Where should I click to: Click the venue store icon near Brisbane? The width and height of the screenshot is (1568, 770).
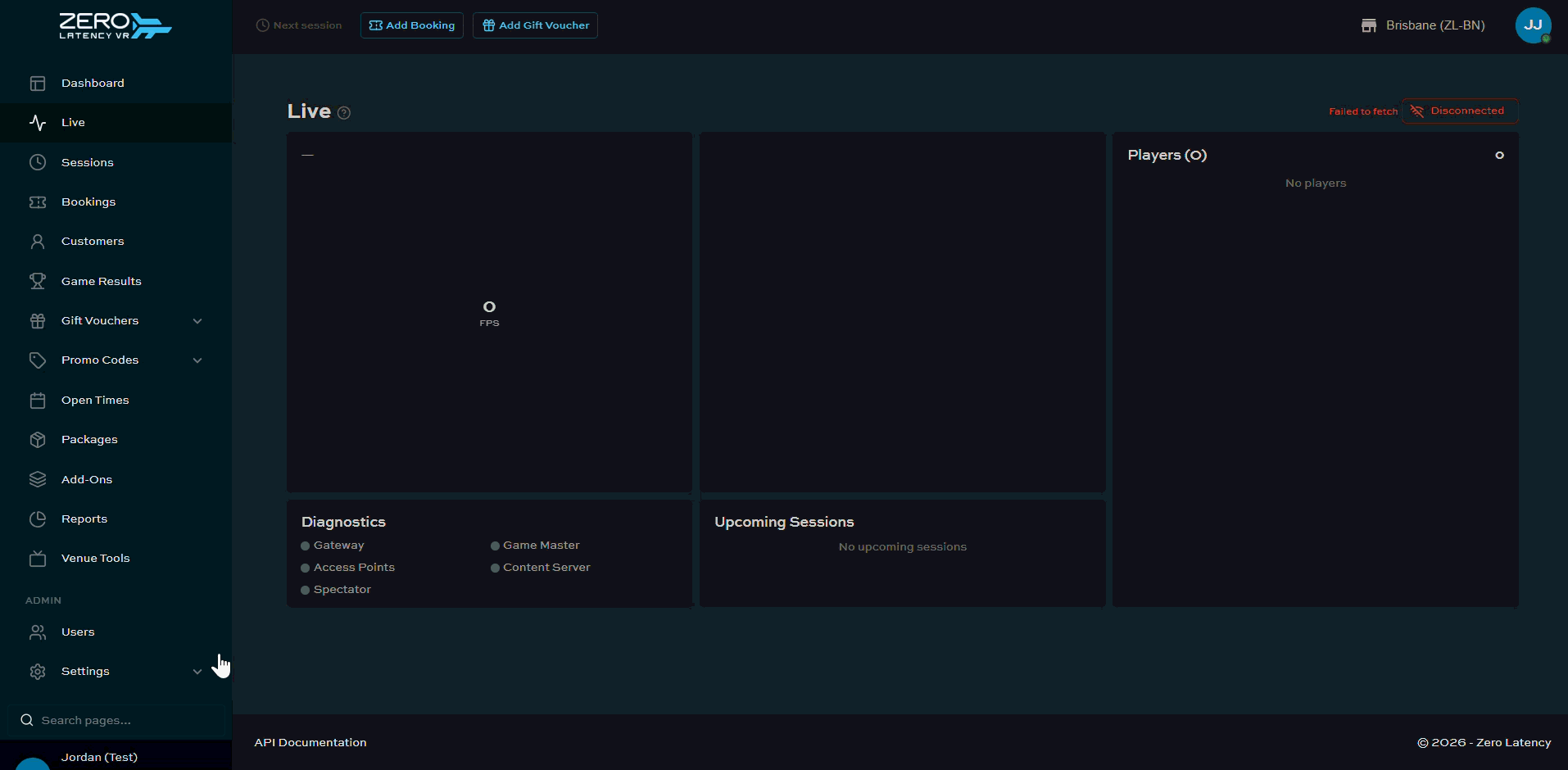pos(1369,25)
